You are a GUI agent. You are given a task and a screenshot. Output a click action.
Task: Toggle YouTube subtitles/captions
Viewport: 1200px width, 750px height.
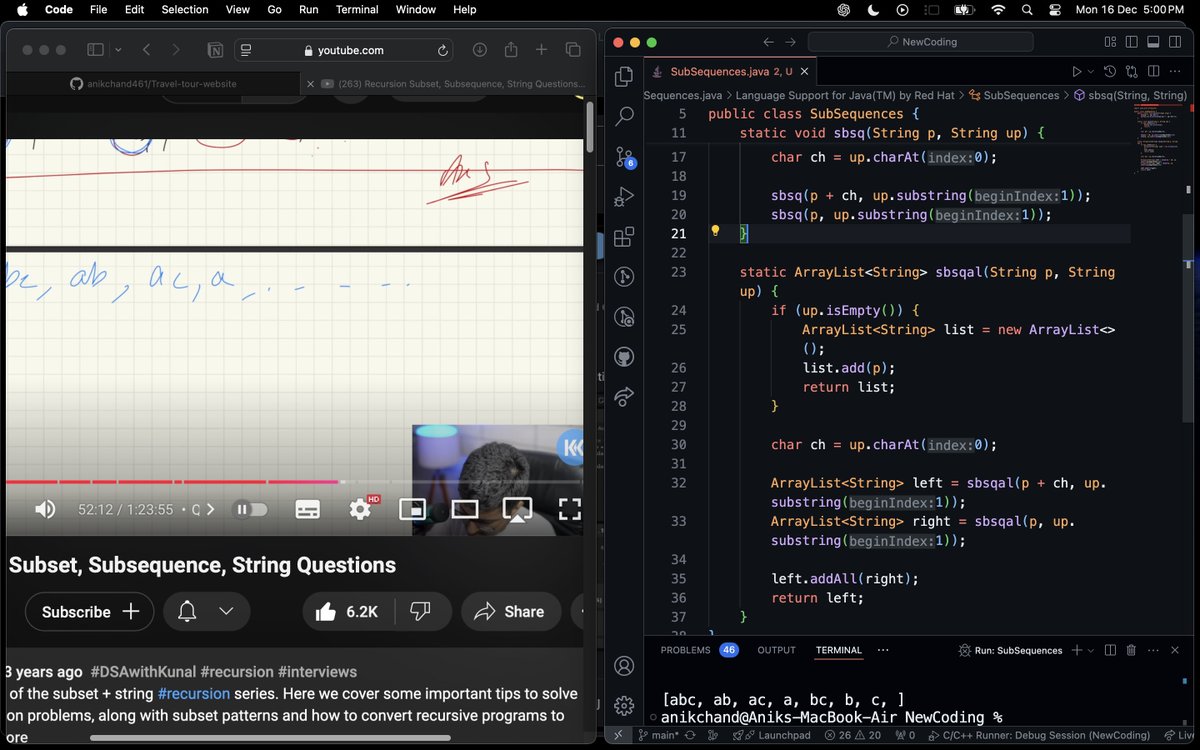pyautogui.click(x=307, y=509)
